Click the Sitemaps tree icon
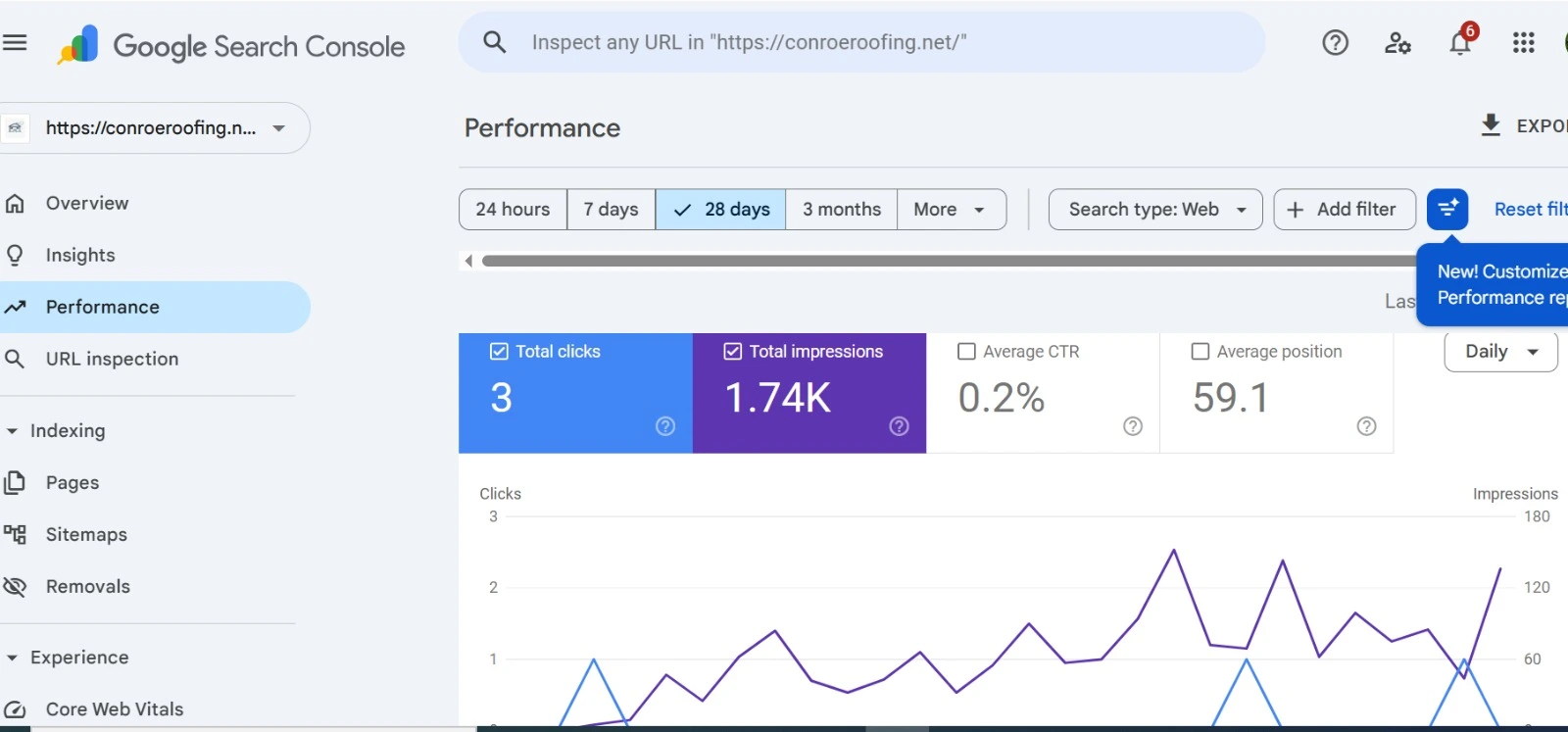Viewport: 1568px width, 732px height. coord(15,534)
